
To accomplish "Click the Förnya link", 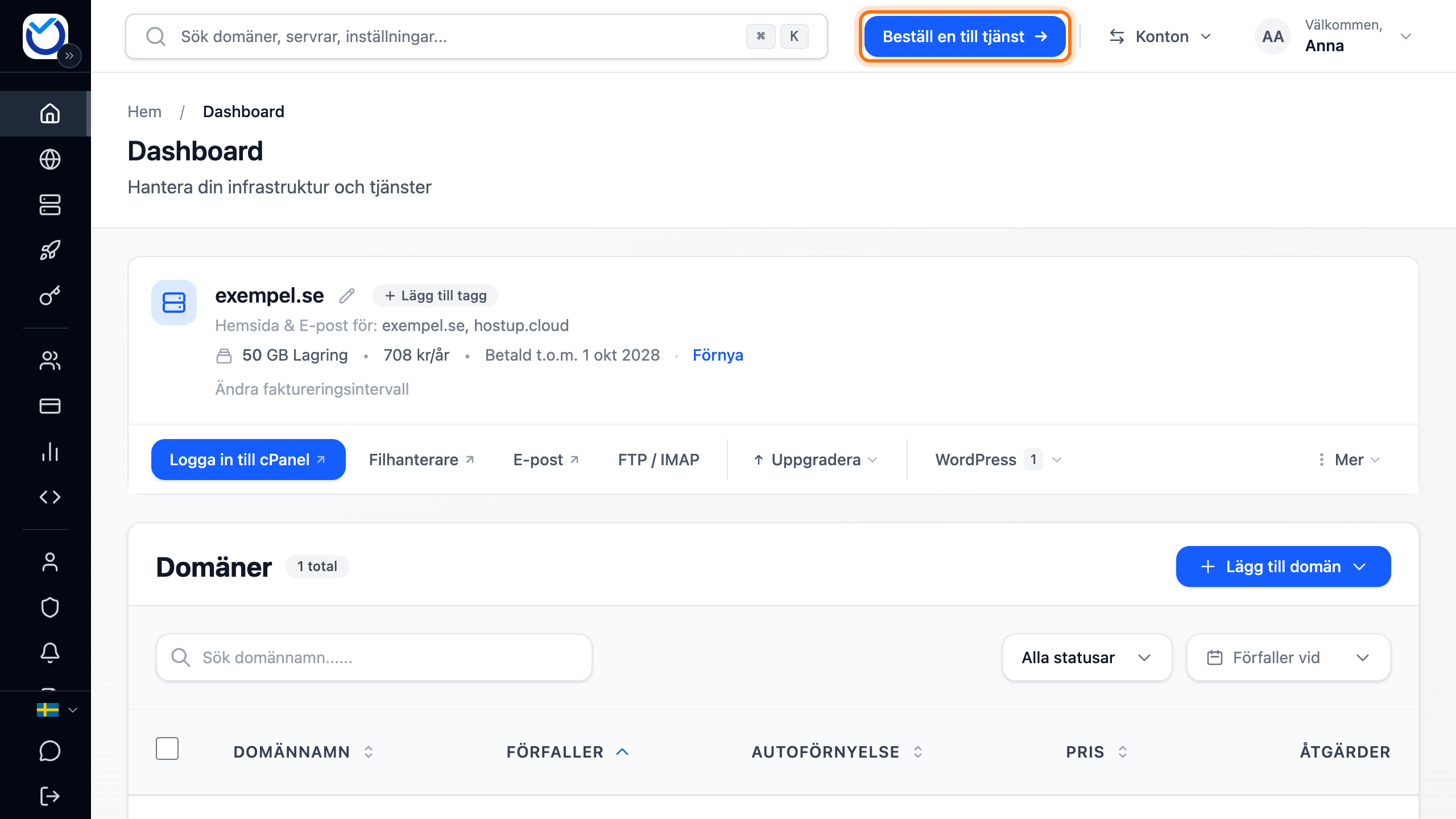I will click(x=718, y=355).
